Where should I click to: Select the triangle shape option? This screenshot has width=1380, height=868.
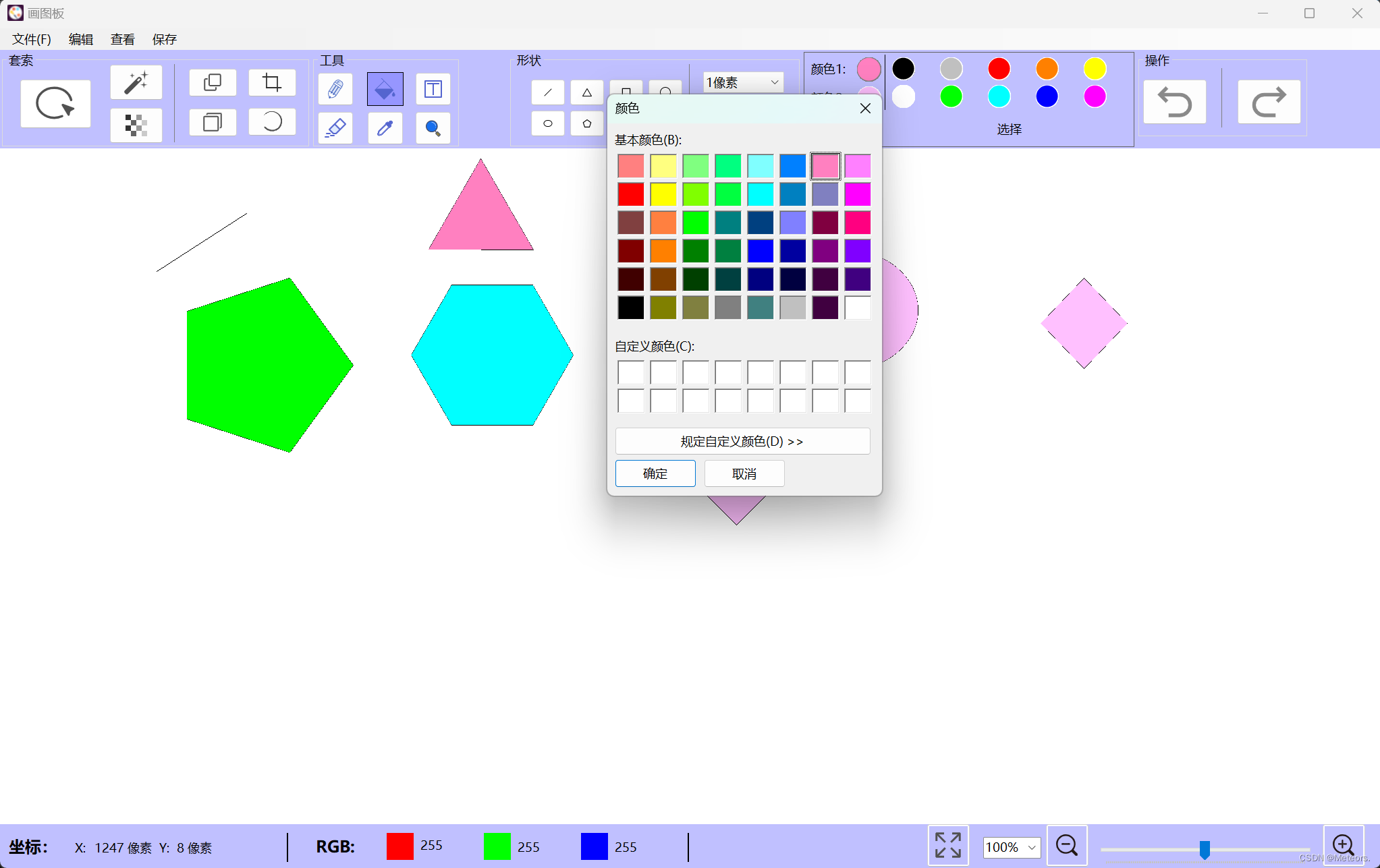[586, 92]
